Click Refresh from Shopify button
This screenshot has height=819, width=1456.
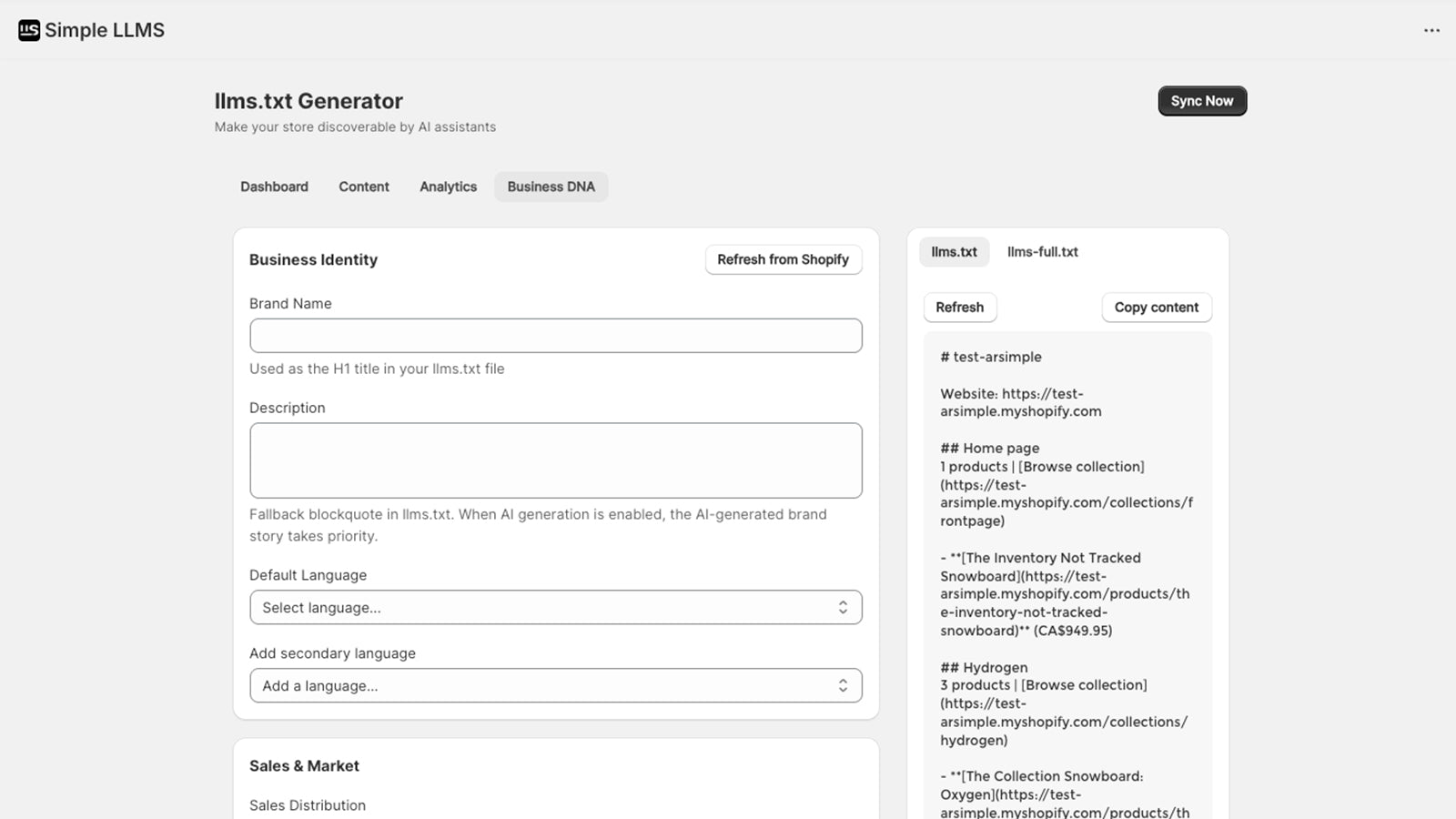pyautogui.click(x=783, y=259)
